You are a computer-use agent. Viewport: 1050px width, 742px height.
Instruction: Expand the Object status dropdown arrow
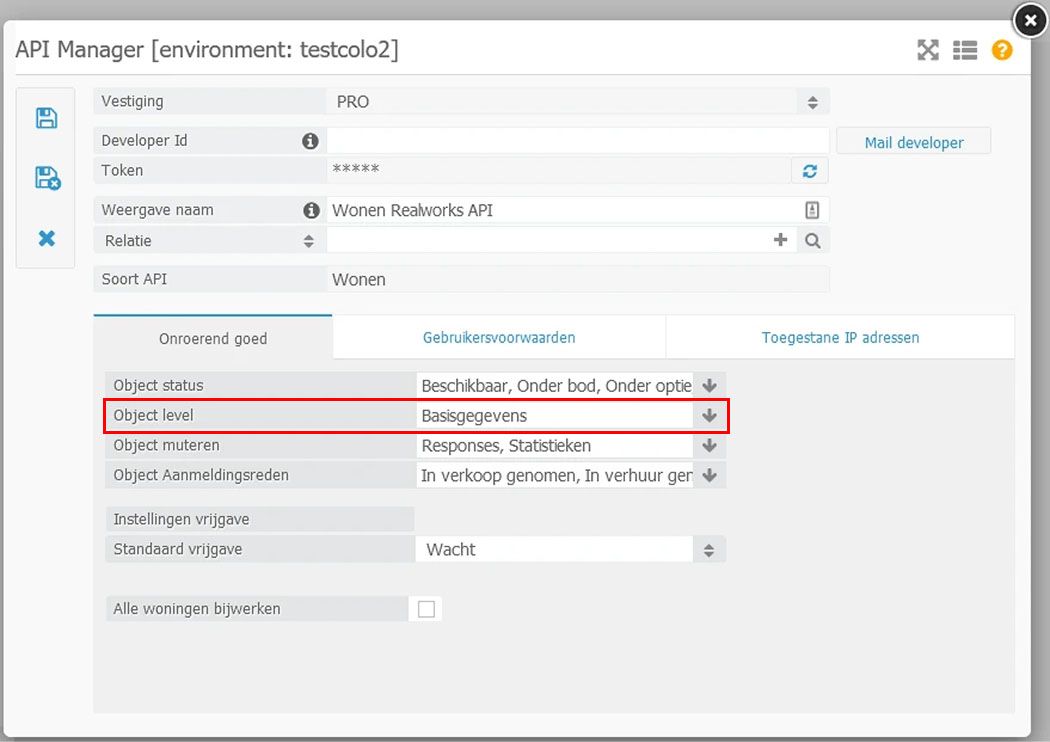tap(710, 386)
